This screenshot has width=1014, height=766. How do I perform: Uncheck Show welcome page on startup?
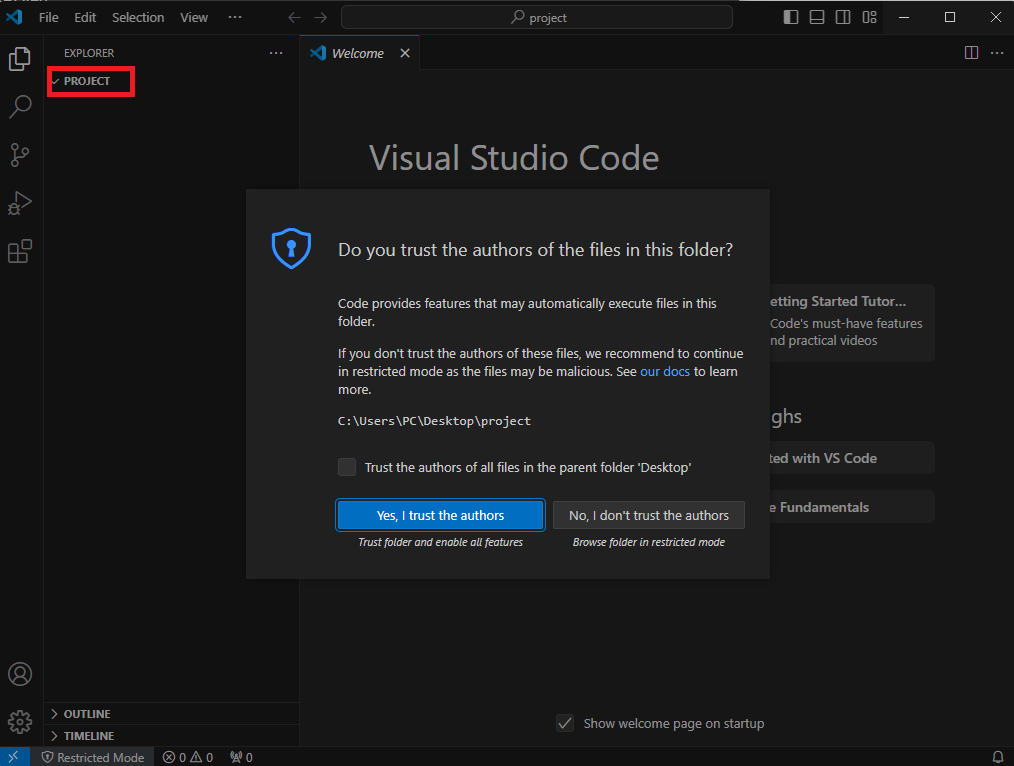565,723
